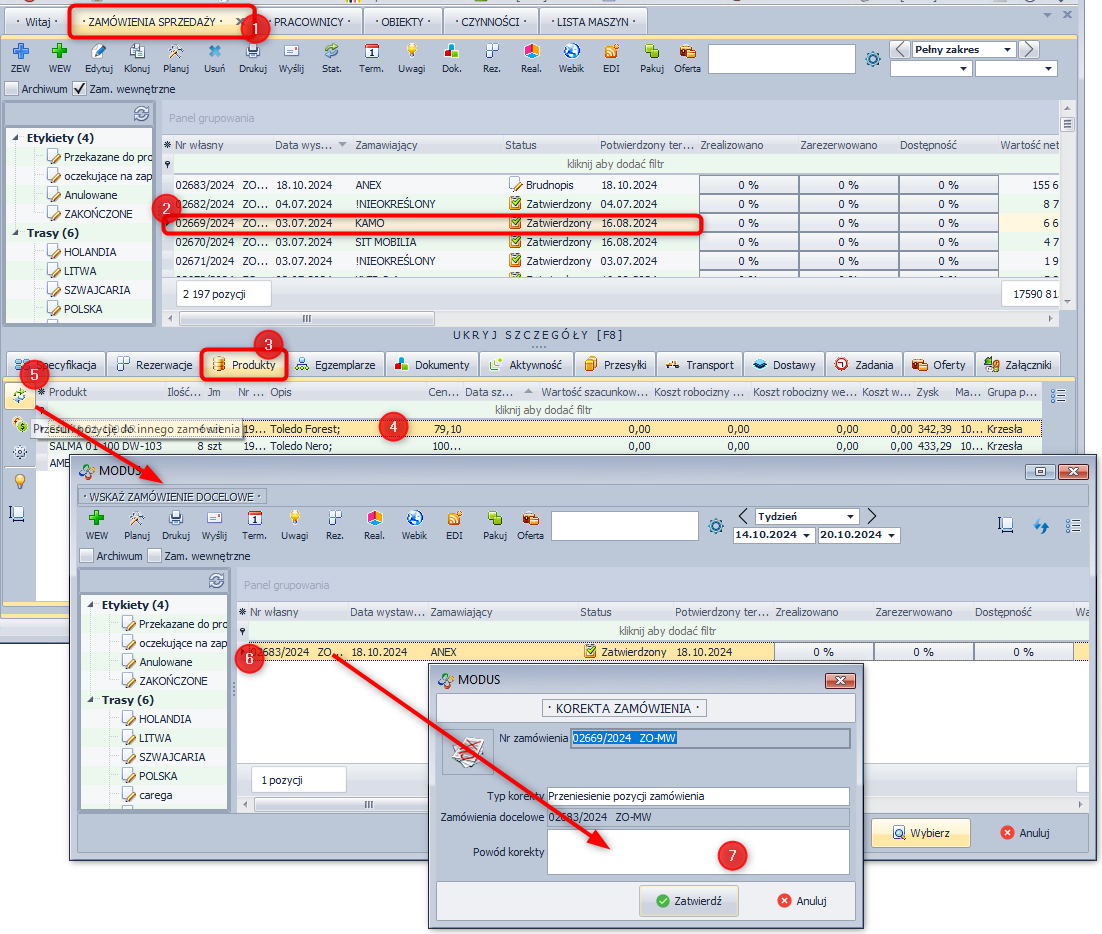Open the Załączniki details tab
This screenshot has height=934, width=1102.
click(1018, 365)
